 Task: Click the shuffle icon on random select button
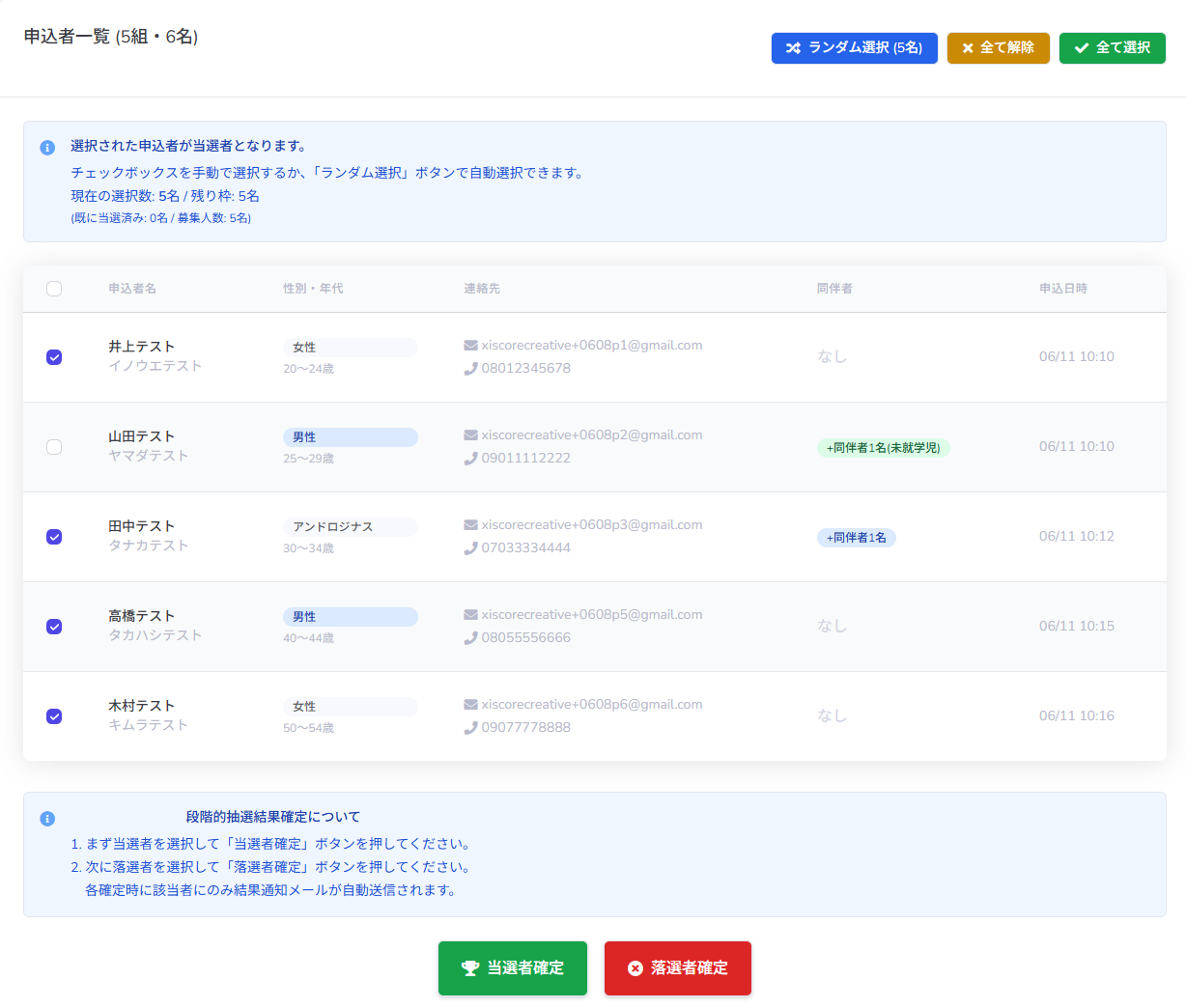(793, 48)
